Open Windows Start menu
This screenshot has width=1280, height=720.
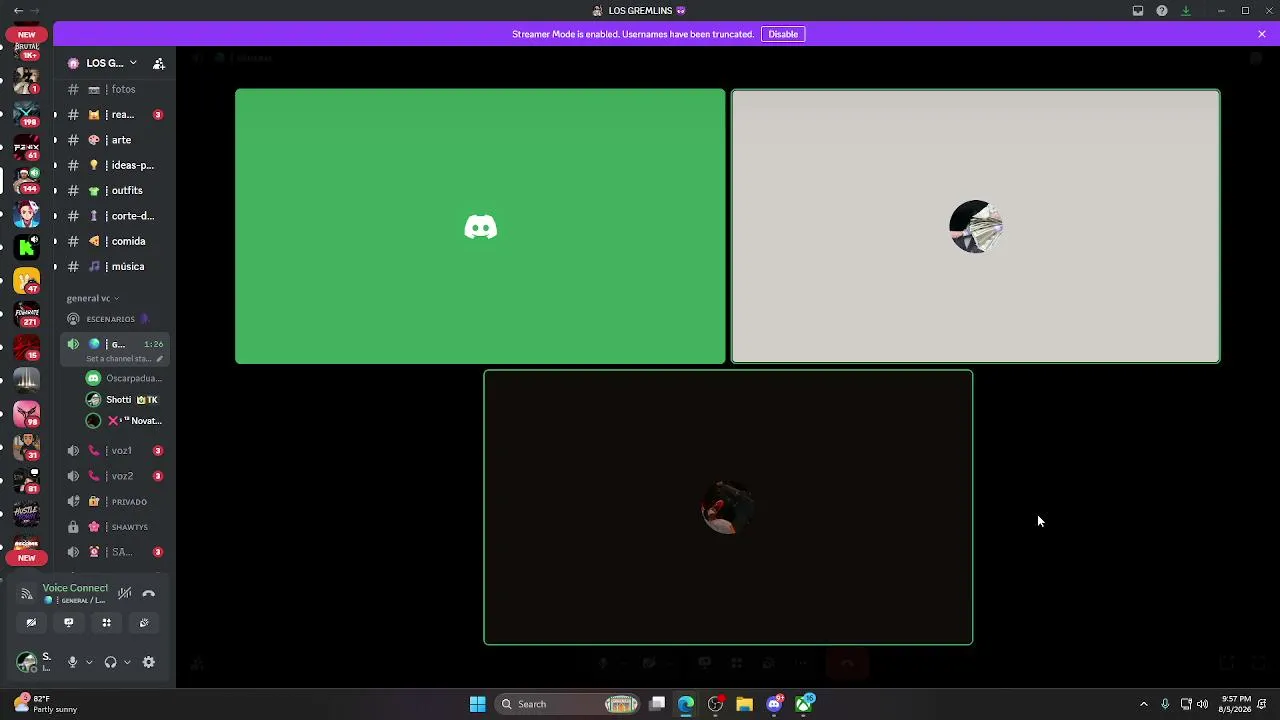coord(477,704)
